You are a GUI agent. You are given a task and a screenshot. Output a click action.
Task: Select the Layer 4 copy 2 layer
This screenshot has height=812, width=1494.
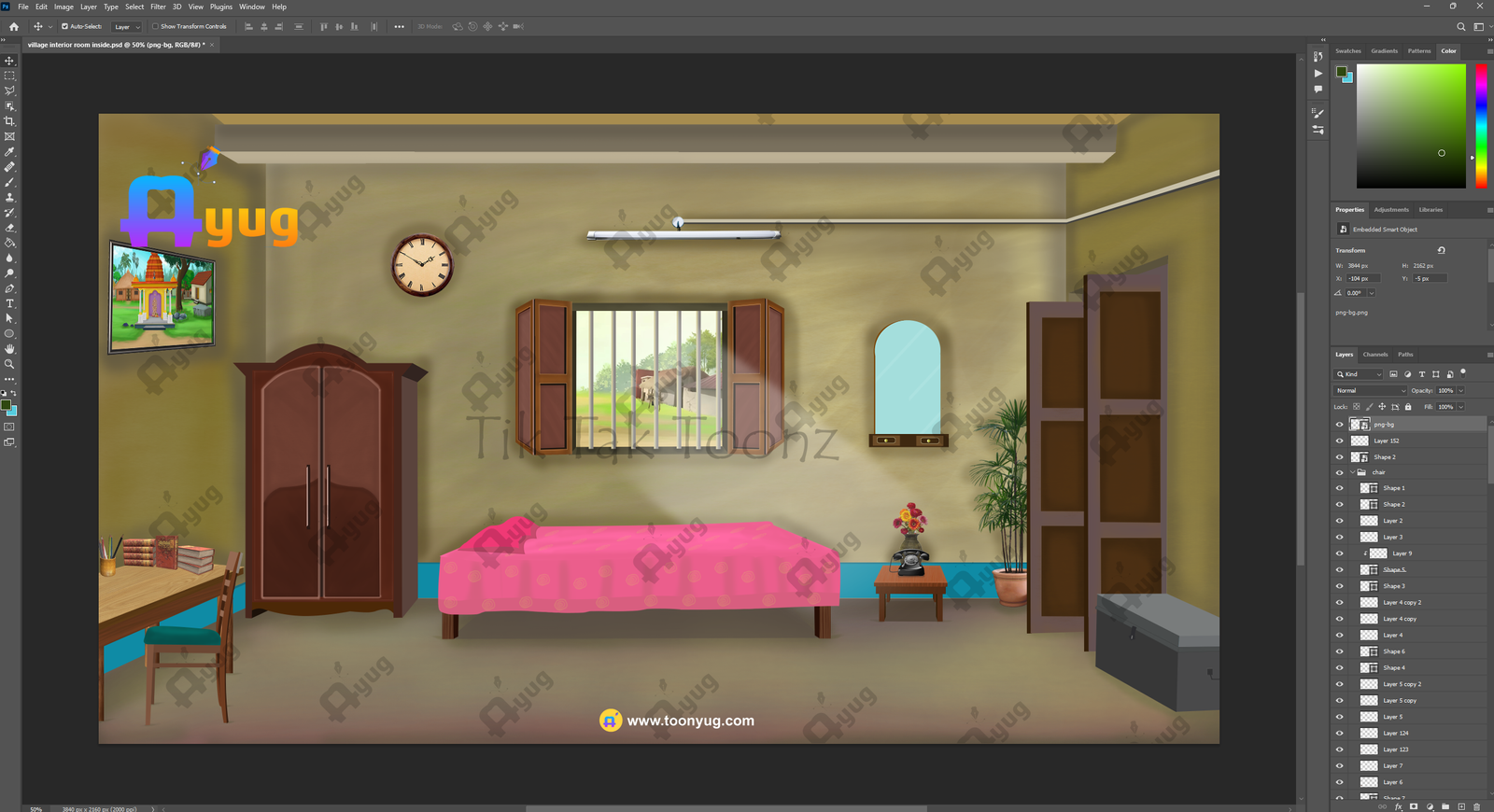tap(1402, 603)
